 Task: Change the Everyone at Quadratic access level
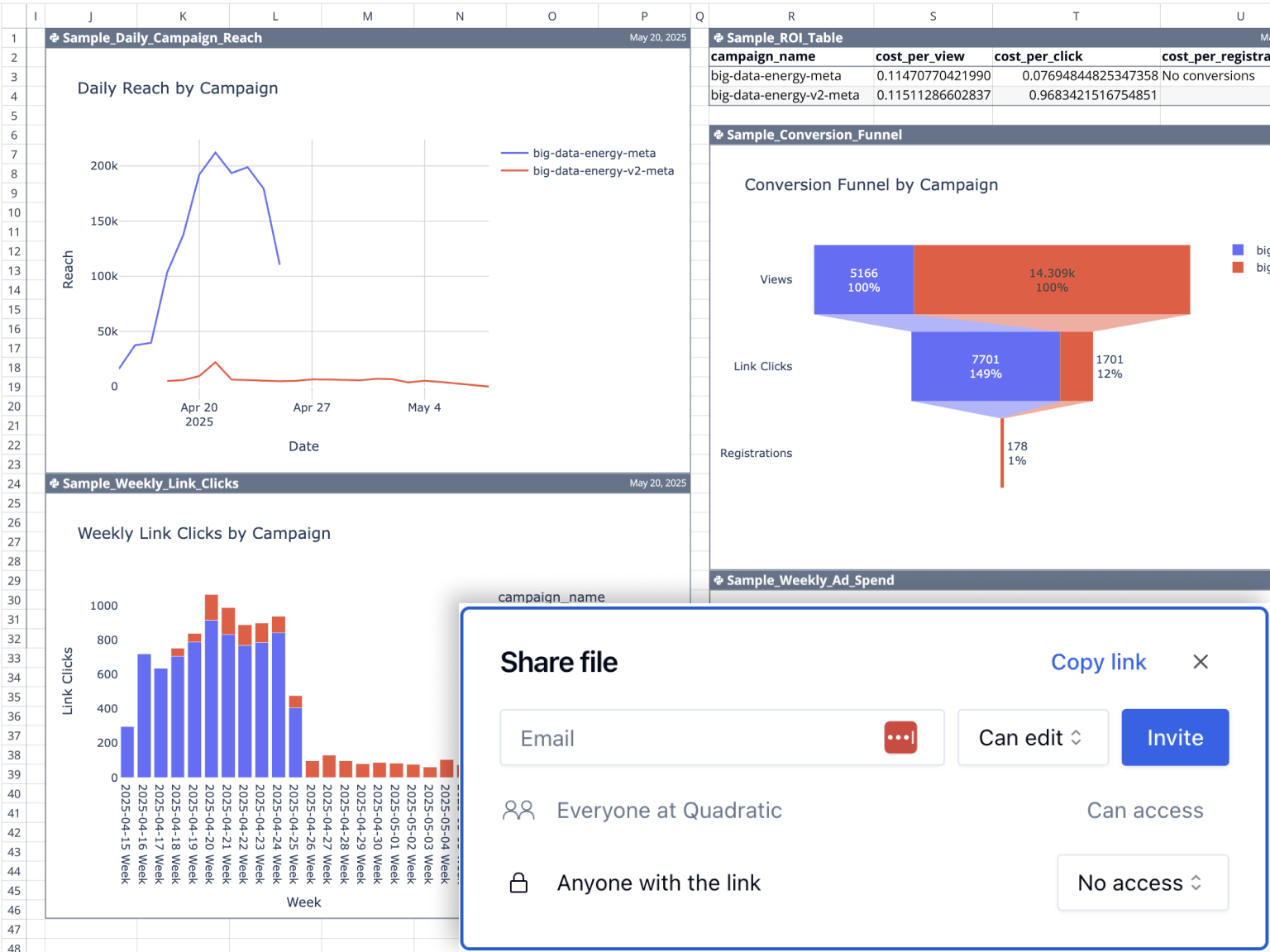1145,811
